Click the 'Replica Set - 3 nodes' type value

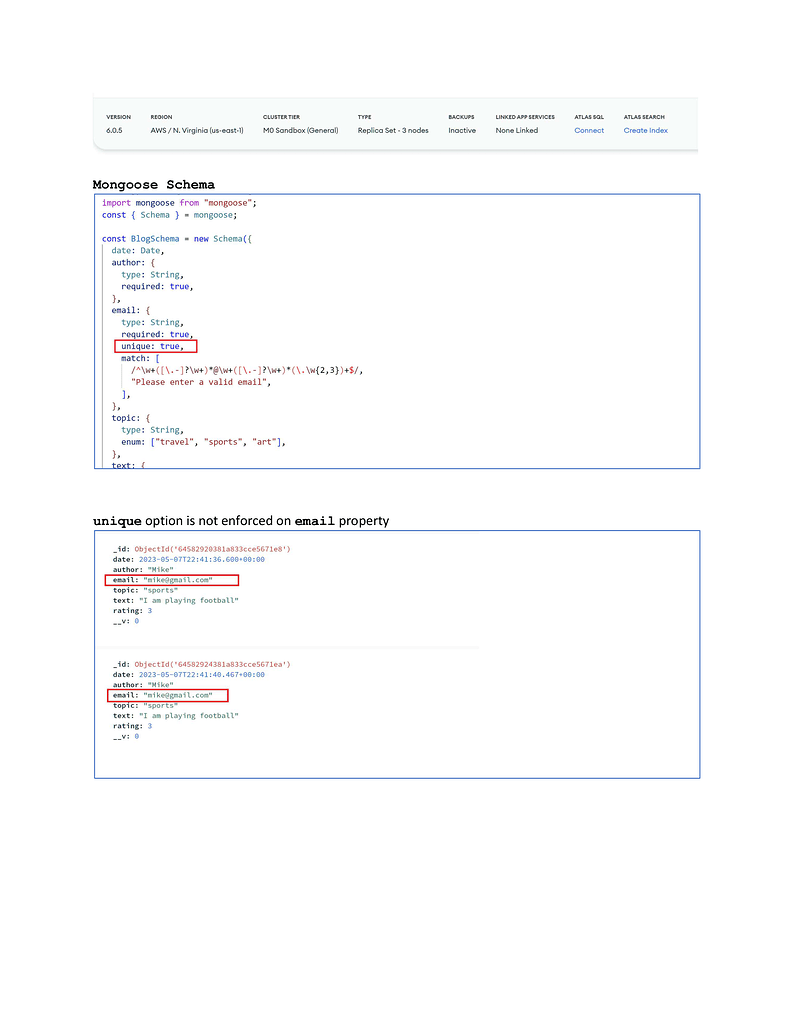pyautogui.click(x=393, y=130)
